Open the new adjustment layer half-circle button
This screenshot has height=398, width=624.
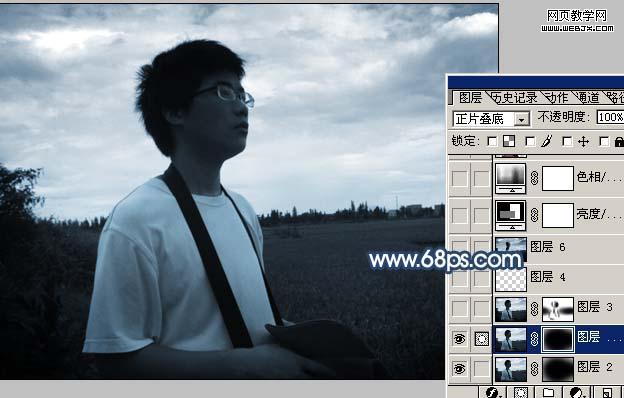(577, 392)
